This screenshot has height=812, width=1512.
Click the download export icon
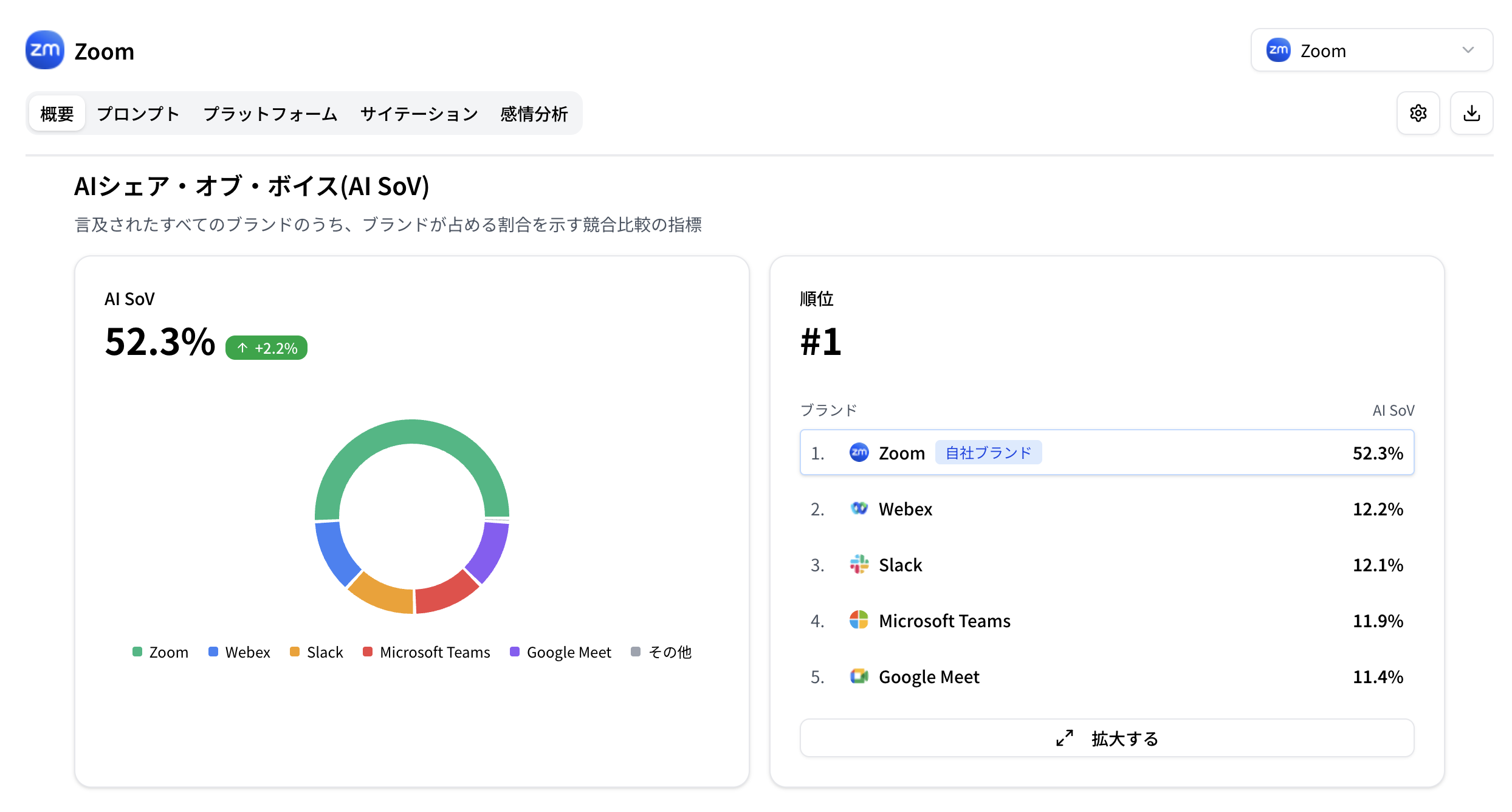1471,113
